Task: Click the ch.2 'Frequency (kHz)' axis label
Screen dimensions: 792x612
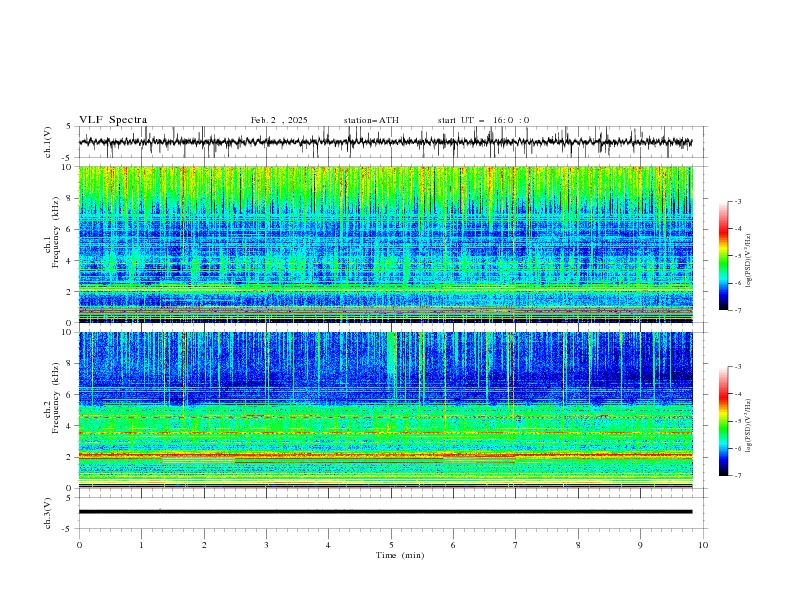Action: tap(56, 398)
